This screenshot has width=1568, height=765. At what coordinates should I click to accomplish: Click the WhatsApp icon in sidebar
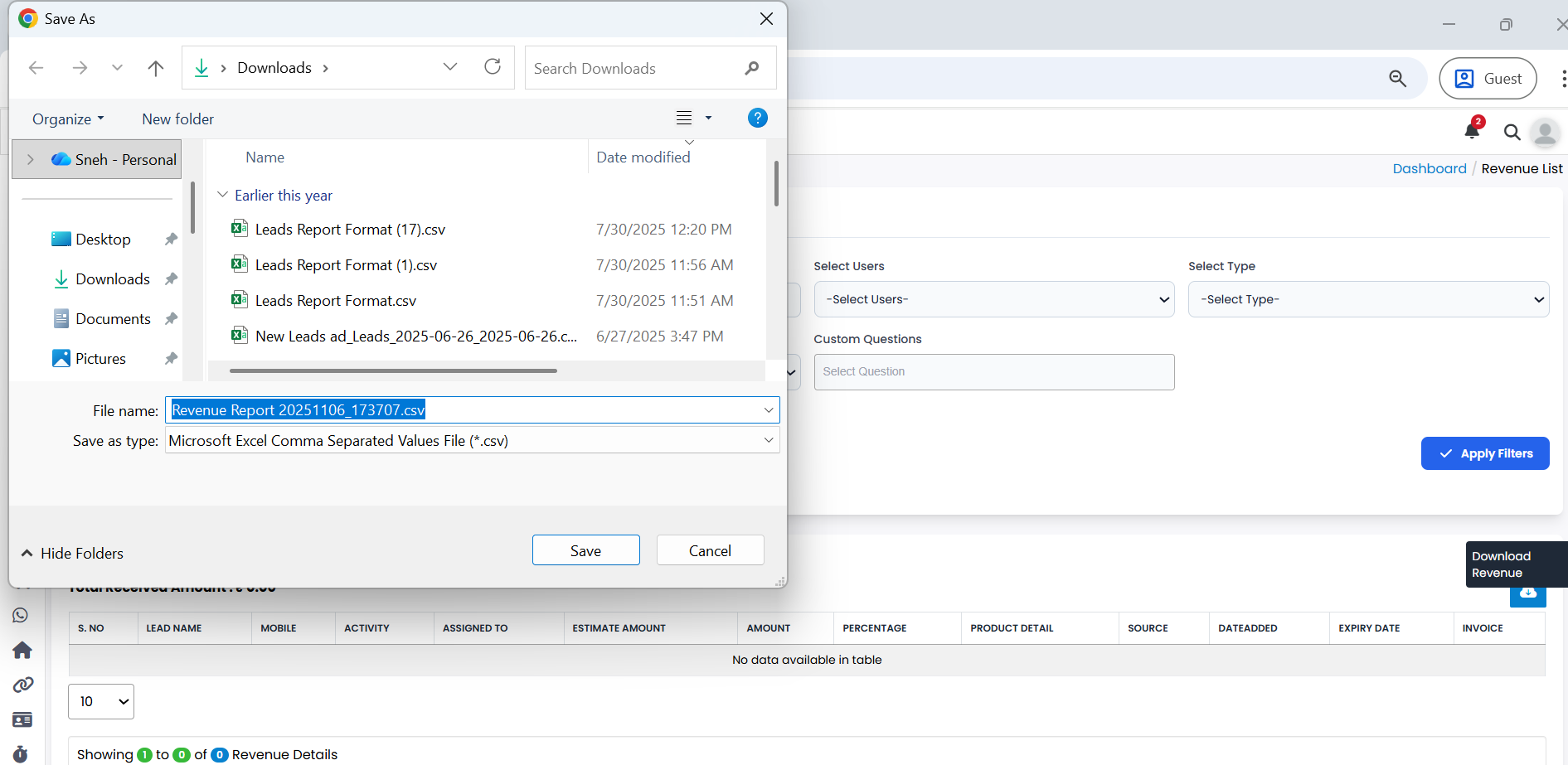tap(21, 615)
